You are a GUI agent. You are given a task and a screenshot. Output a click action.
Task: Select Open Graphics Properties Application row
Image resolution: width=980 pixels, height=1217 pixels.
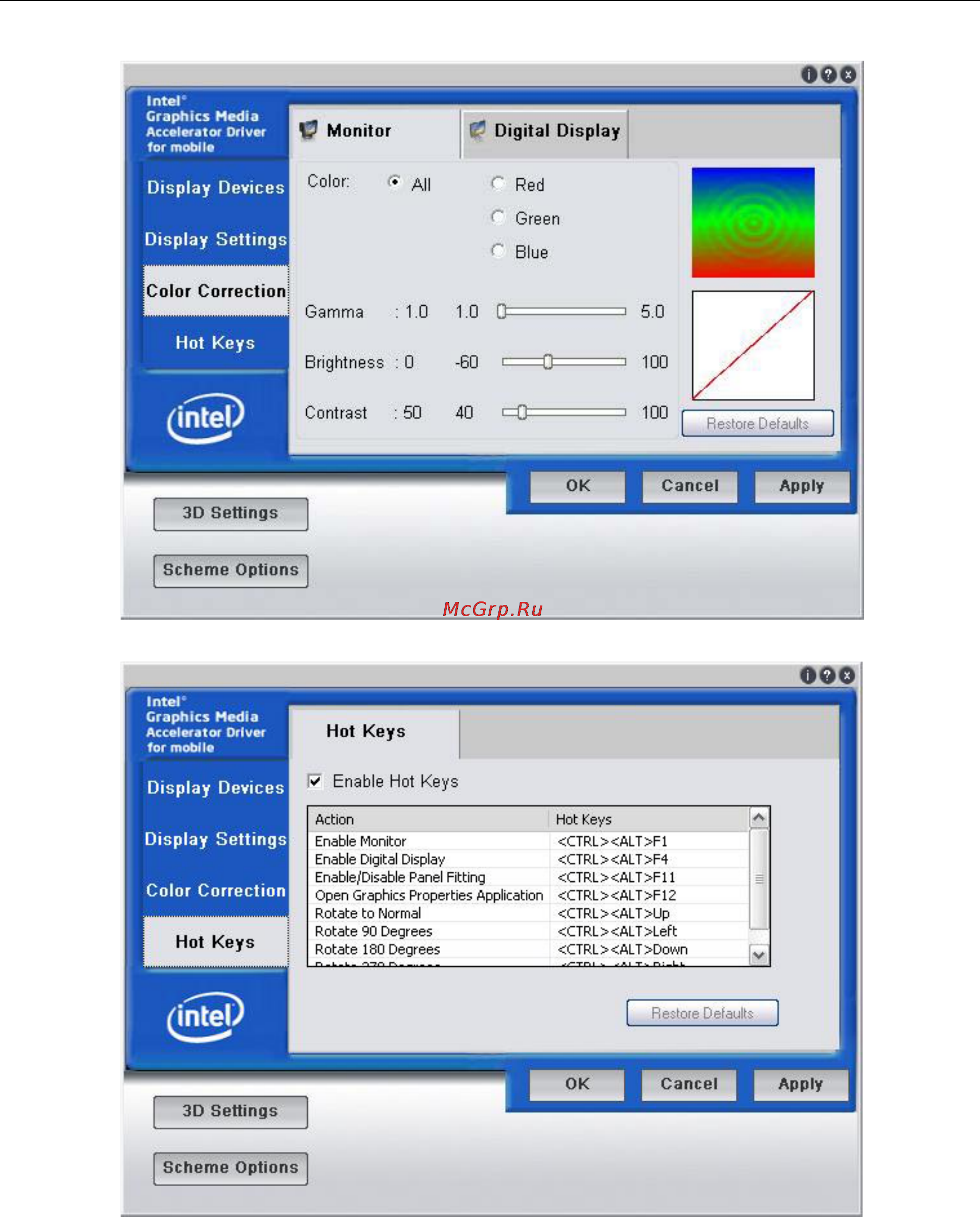click(x=528, y=895)
